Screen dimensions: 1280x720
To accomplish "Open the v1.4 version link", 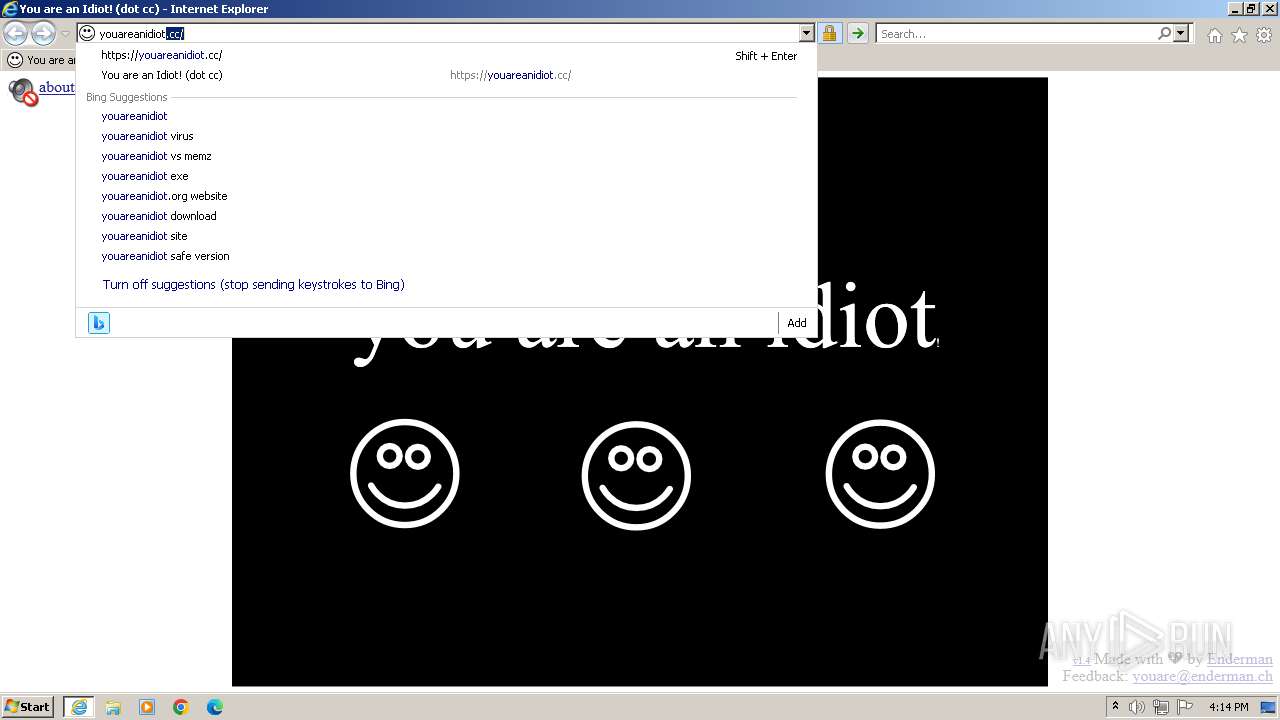I will click(1081, 660).
